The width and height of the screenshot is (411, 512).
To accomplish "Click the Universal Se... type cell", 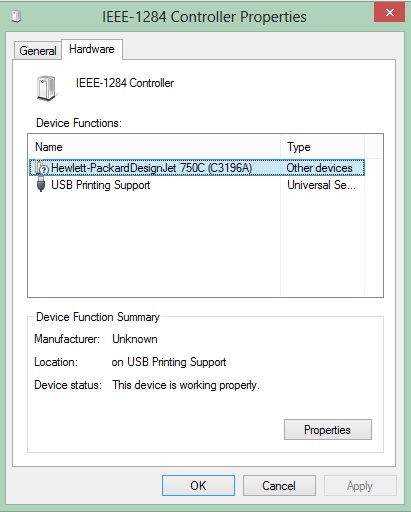I will click(x=321, y=185).
